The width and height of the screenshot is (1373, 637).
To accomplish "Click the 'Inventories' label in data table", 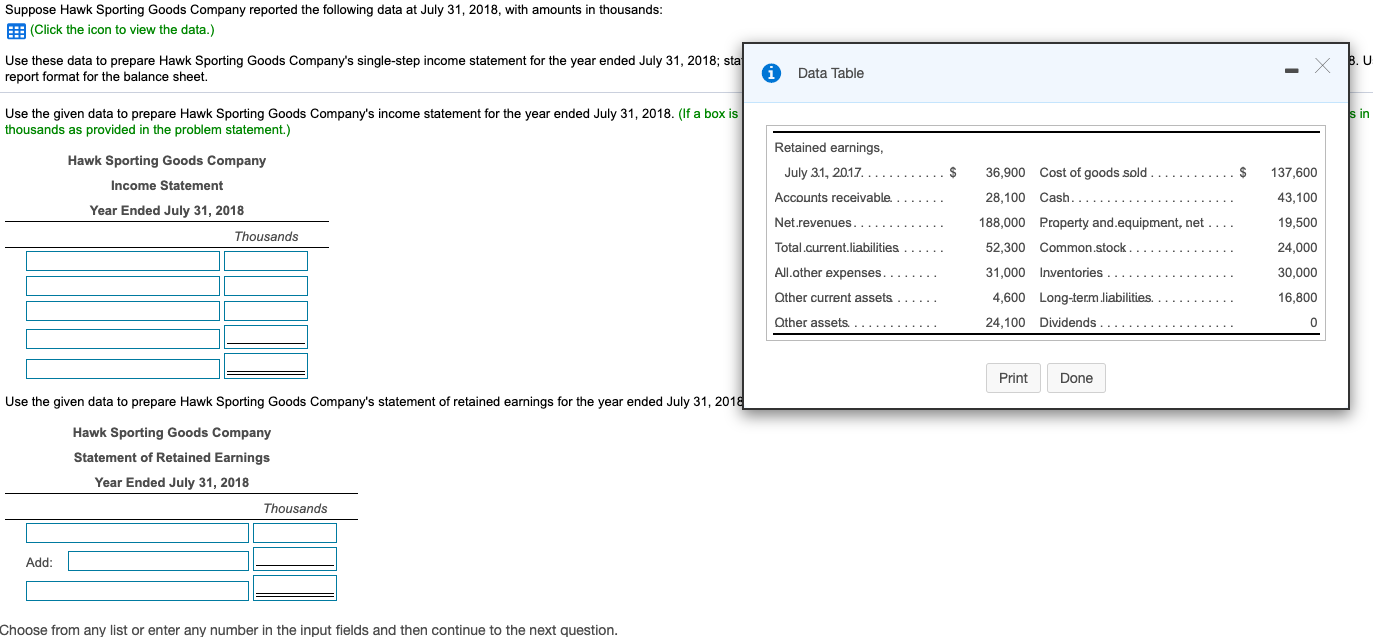I will pos(1071,272).
